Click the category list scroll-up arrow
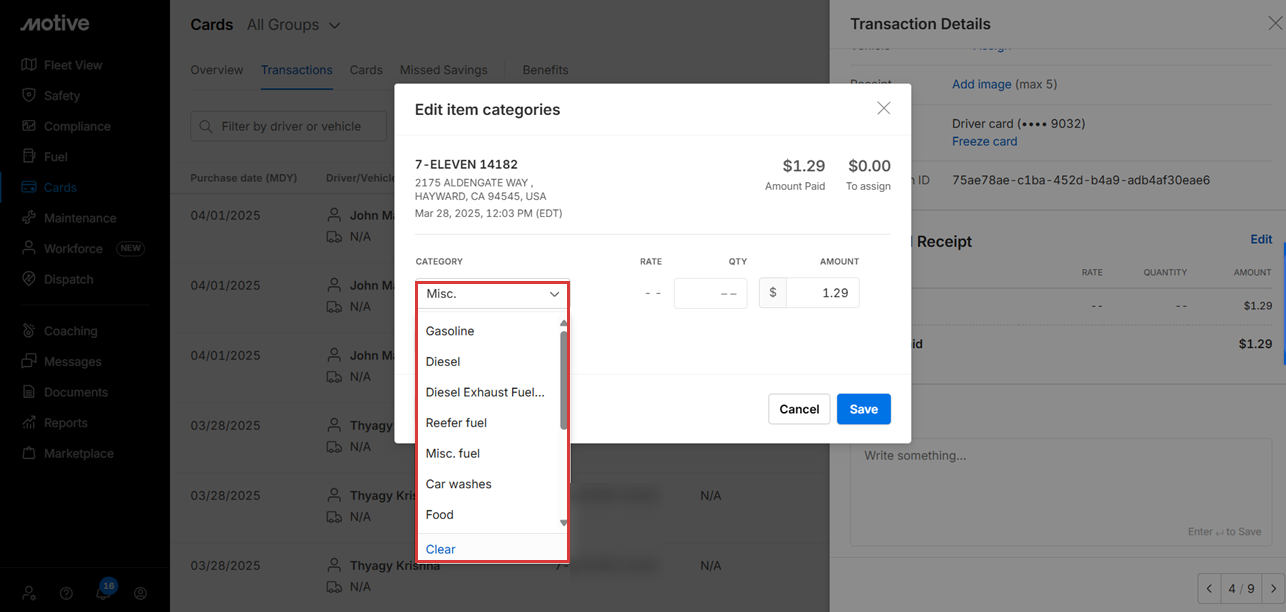 click(564, 323)
